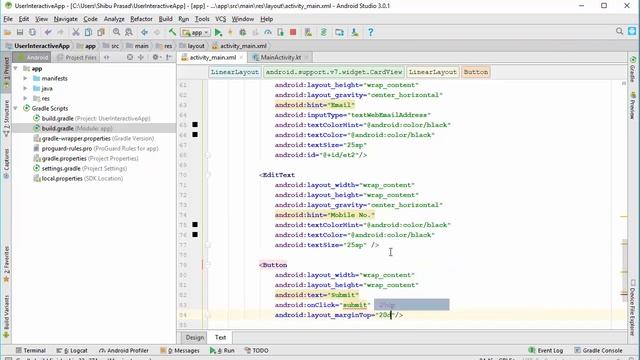
Task: Expand the res folder
Action: [x=25, y=98]
